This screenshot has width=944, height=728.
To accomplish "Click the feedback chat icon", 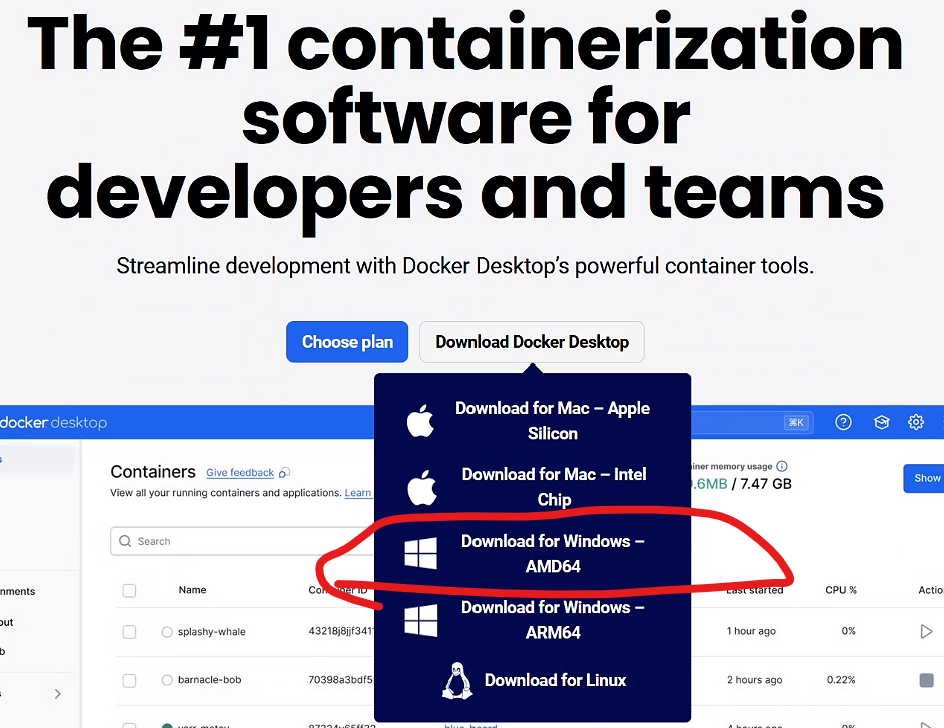I will click(x=284, y=473).
